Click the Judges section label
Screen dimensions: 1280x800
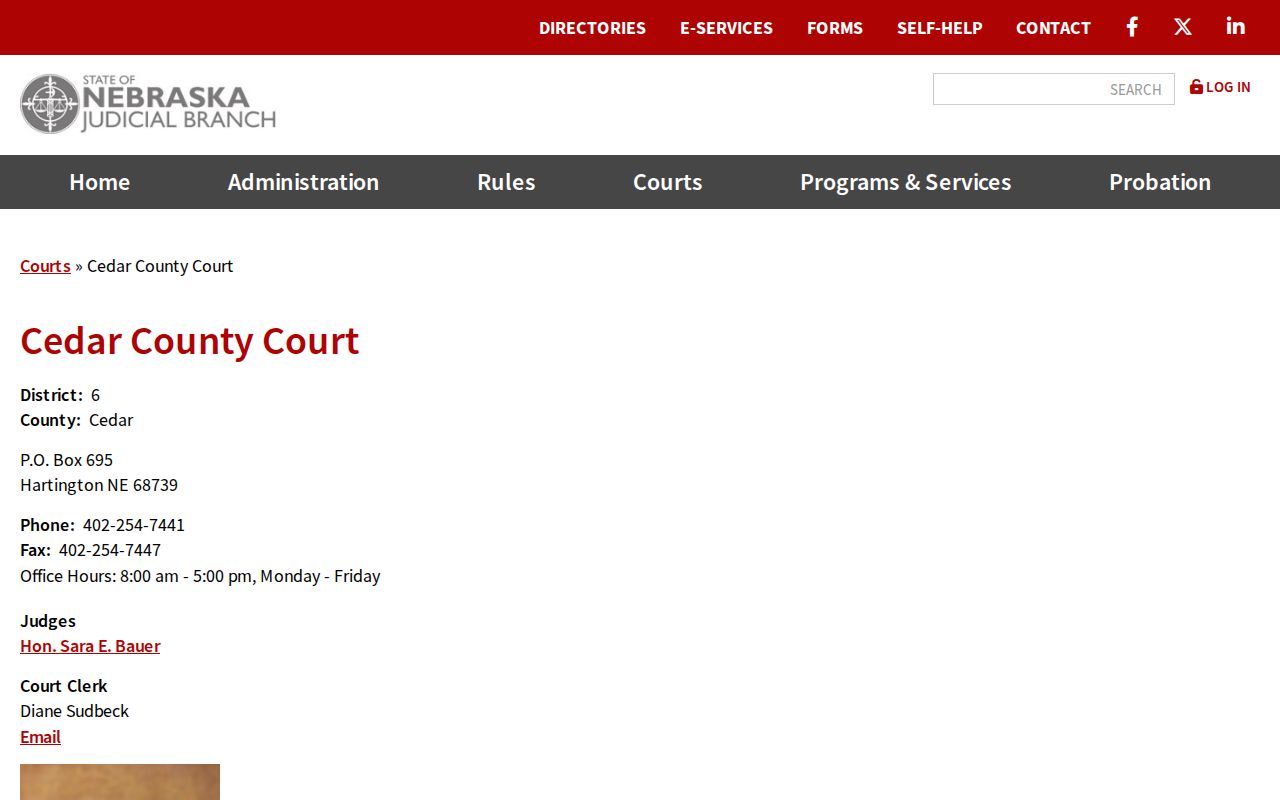[48, 621]
